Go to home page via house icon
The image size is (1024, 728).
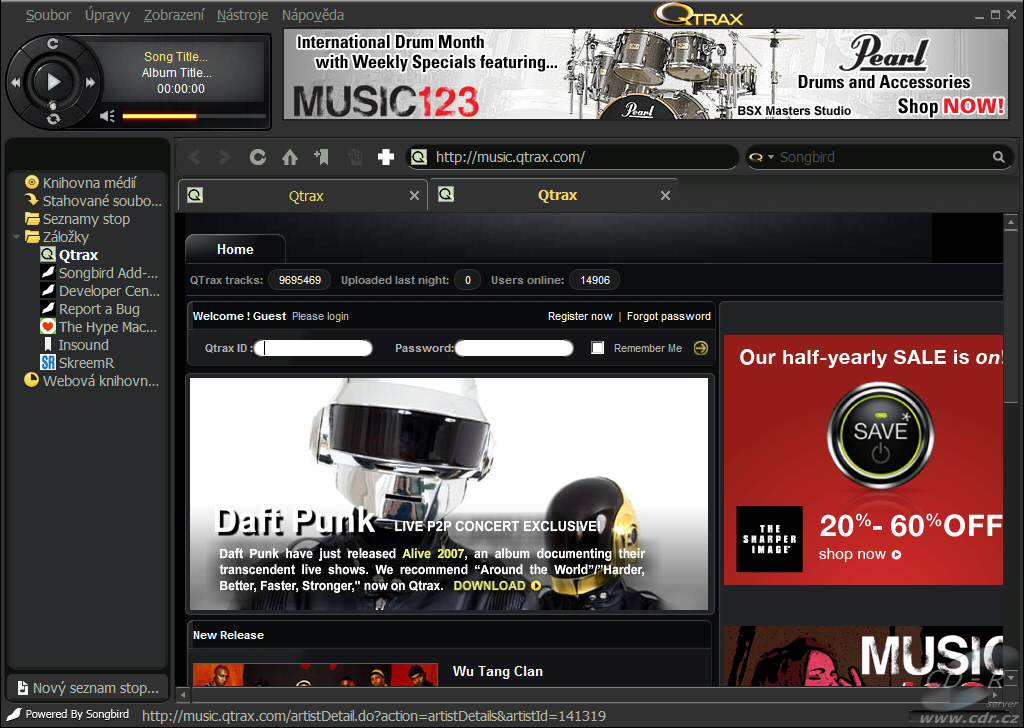[x=290, y=157]
